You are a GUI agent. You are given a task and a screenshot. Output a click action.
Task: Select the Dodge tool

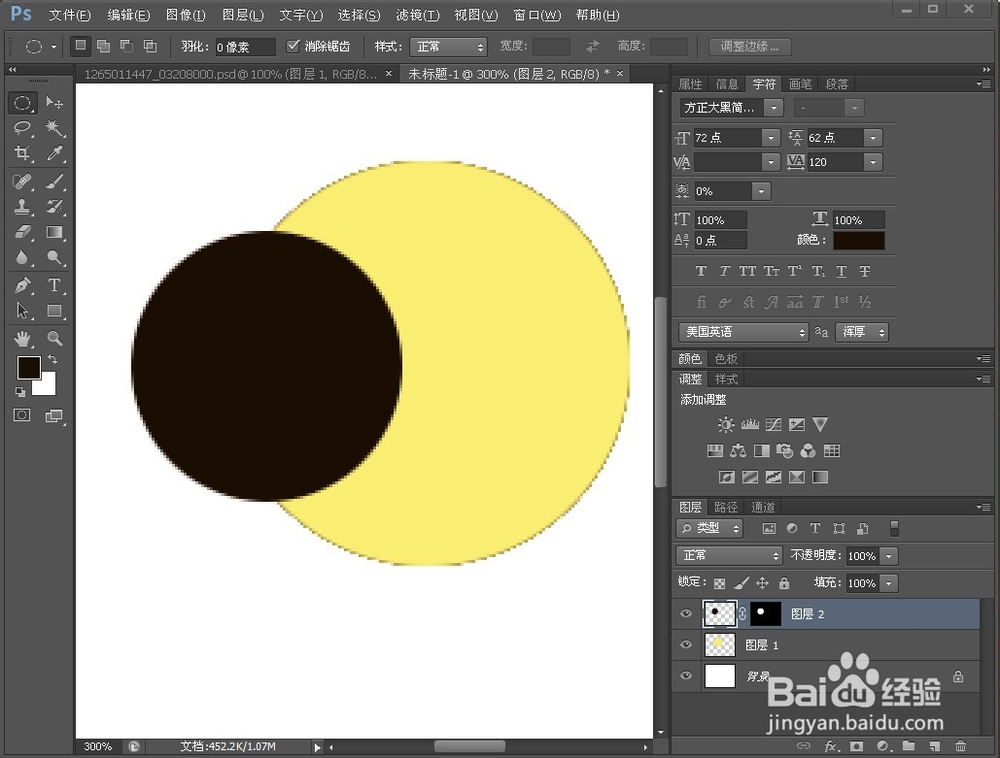pos(54,258)
